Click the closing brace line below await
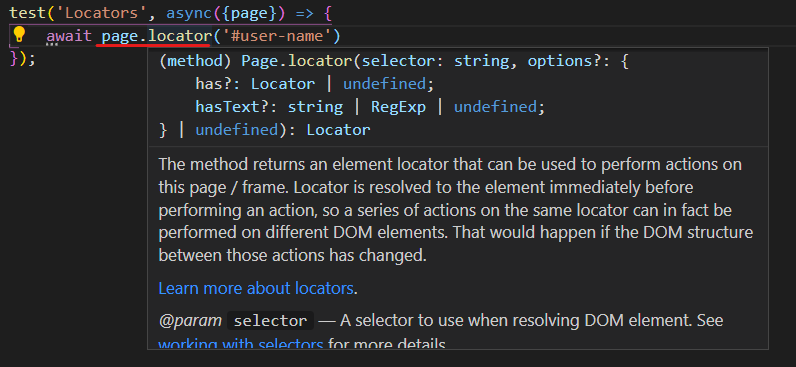The image size is (796, 367). click(x=23, y=59)
